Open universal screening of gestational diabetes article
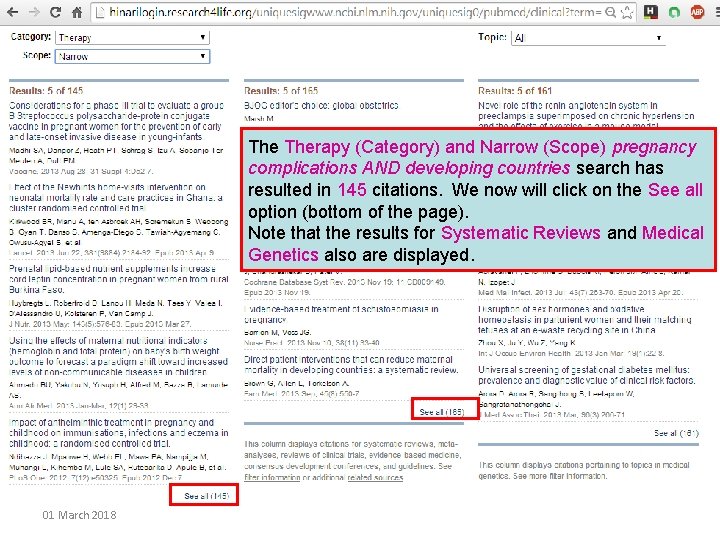The height and width of the screenshot is (540, 720). pyautogui.click(x=587, y=375)
